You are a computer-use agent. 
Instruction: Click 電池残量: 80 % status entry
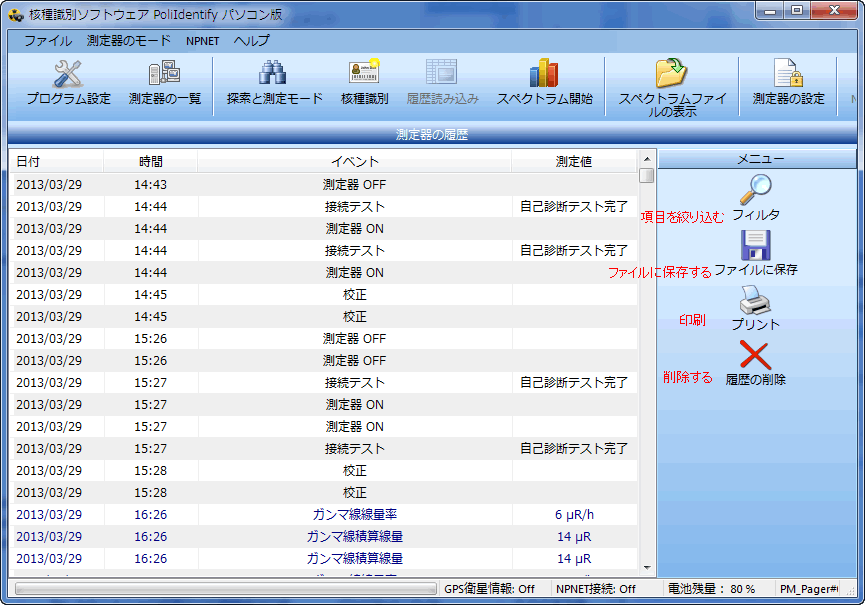711,589
